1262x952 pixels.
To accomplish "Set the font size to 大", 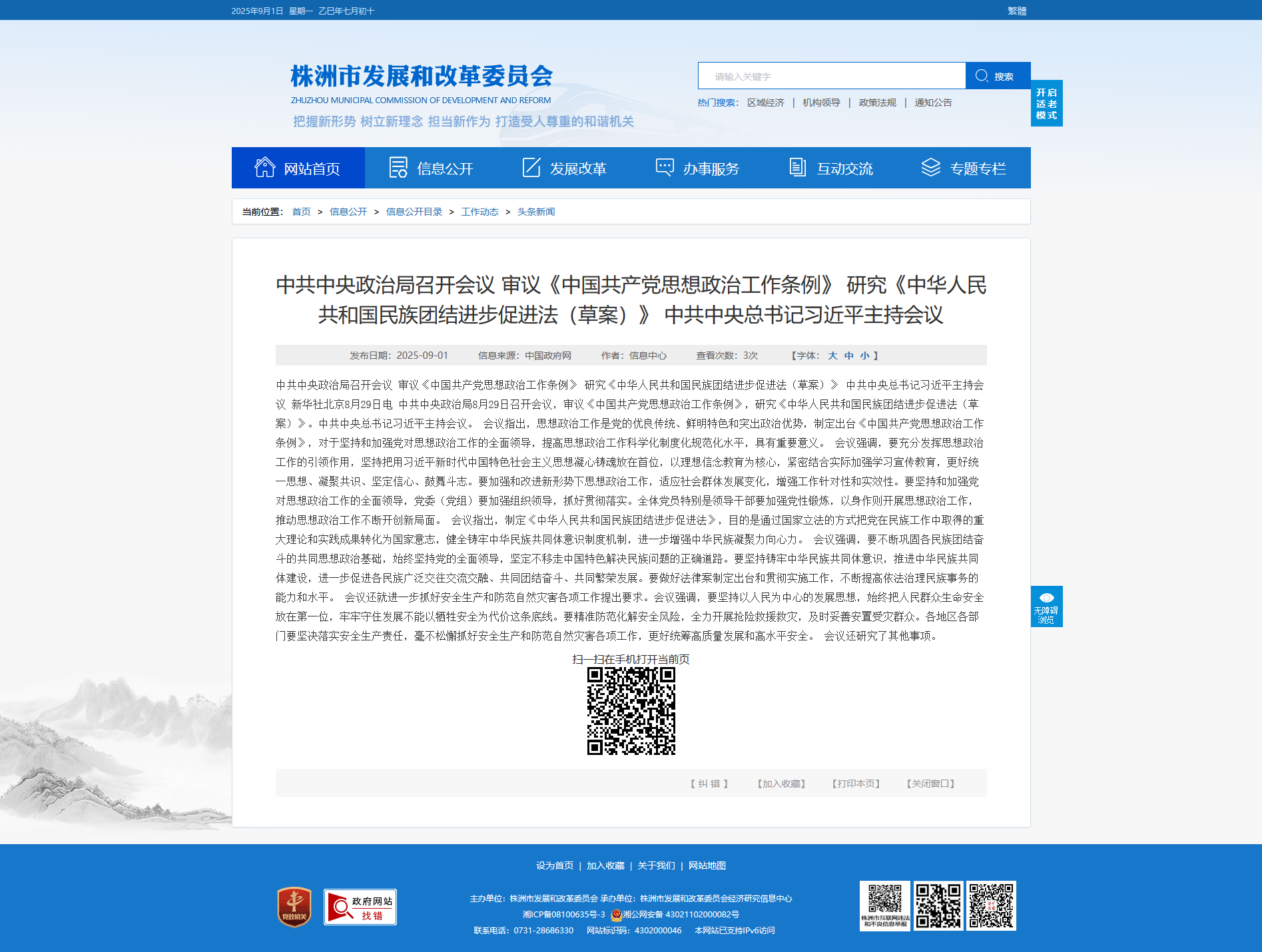I will pos(832,356).
